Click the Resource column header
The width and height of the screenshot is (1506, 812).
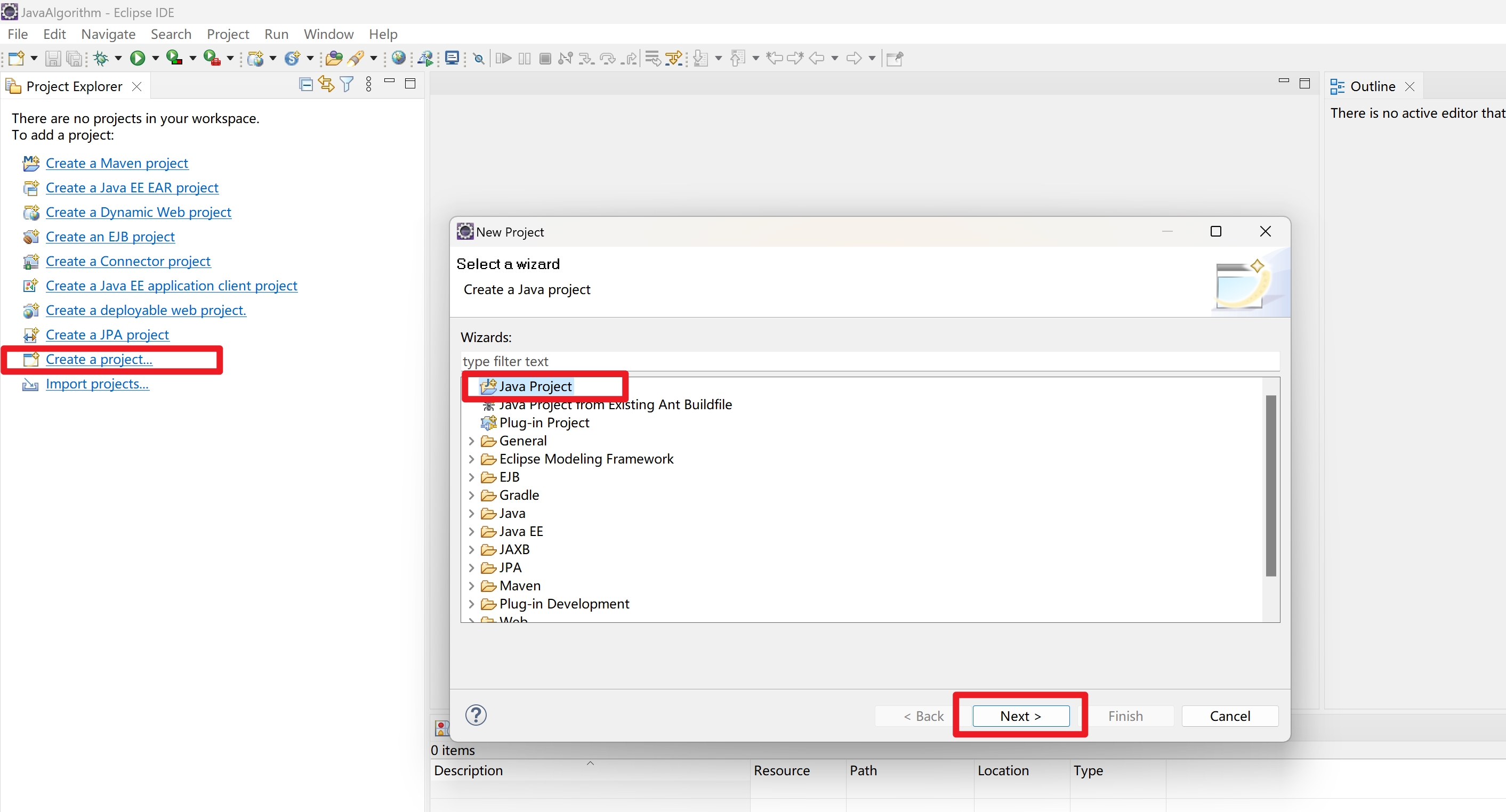[x=798, y=770]
